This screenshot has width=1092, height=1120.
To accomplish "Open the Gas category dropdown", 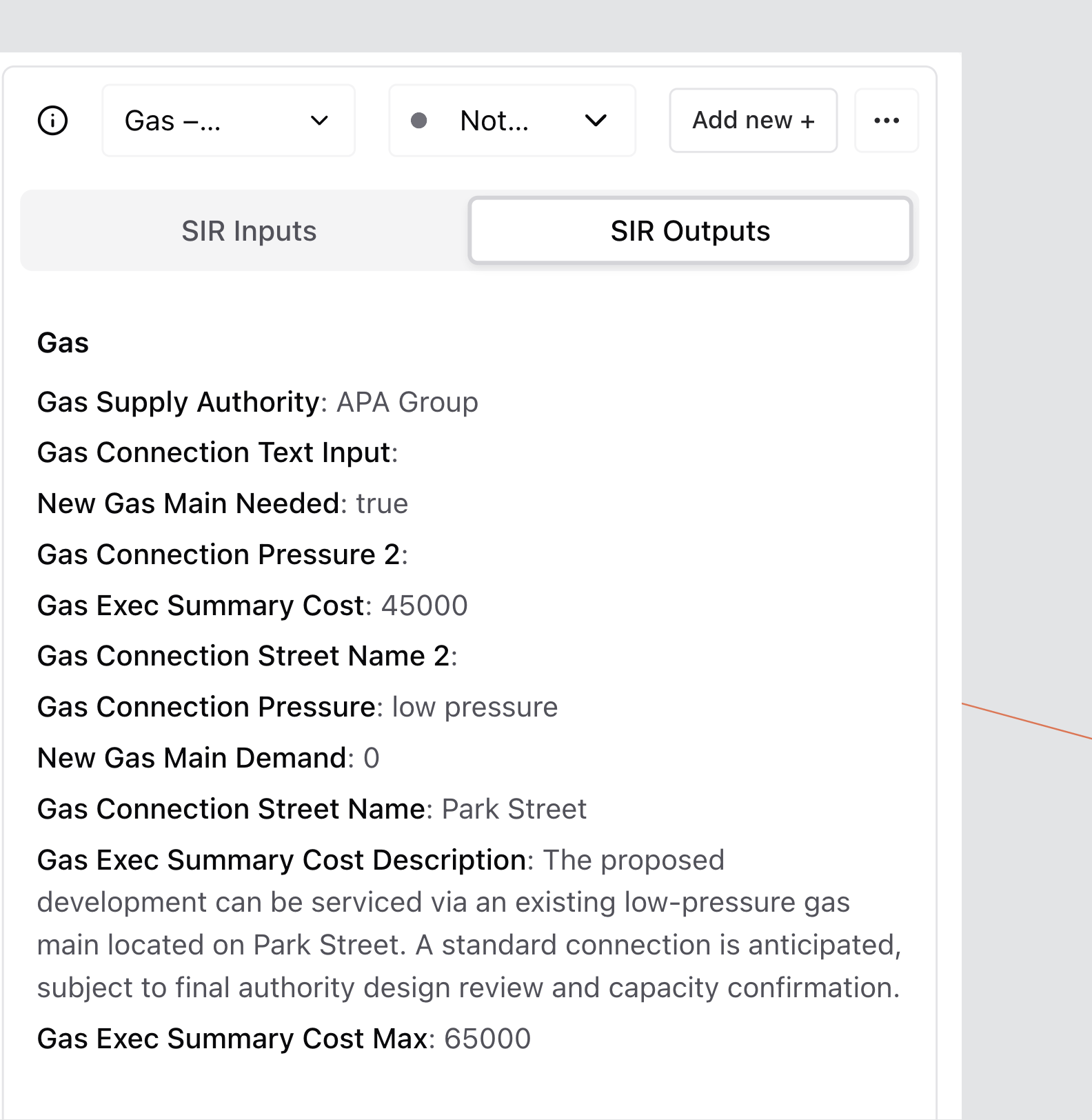I will (x=228, y=121).
